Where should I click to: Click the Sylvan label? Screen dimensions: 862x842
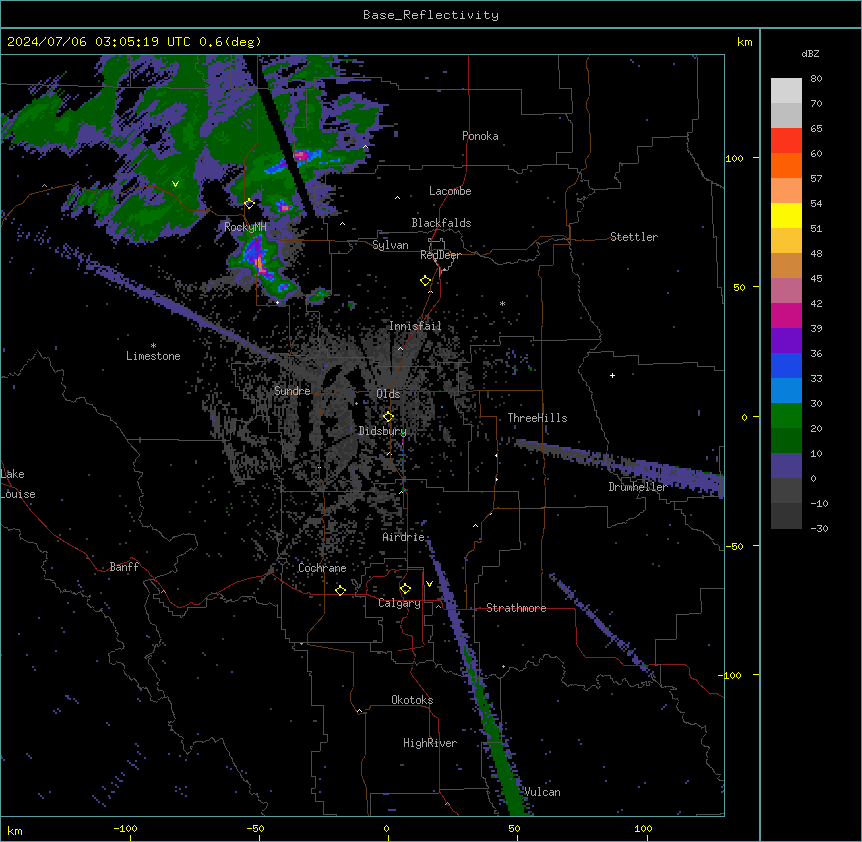coord(390,245)
